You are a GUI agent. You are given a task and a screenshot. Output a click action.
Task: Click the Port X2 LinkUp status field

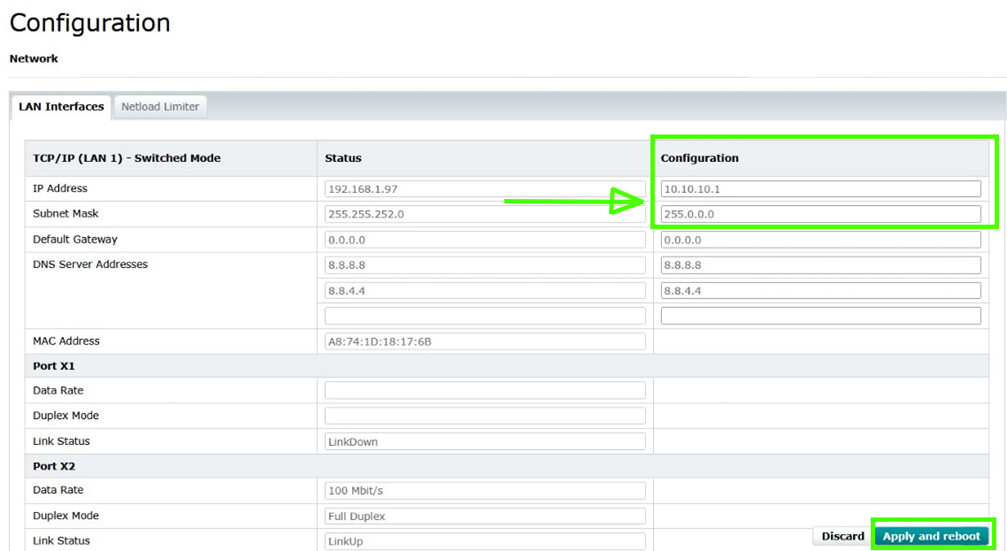point(485,541)
